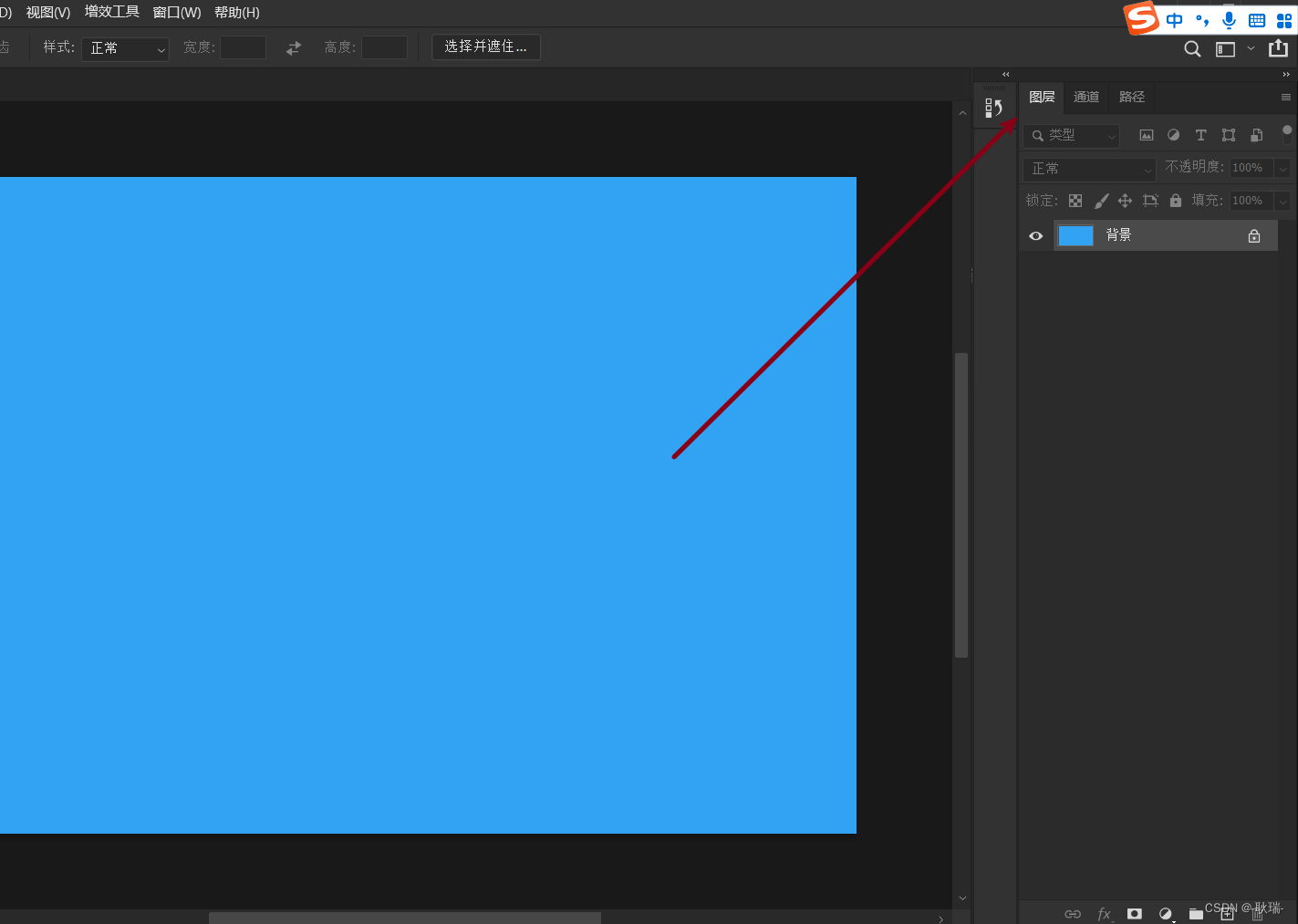This screenshot has height=924, width=1298.
Task: Click the 宽度 input field
Action: tap(243, 47)
